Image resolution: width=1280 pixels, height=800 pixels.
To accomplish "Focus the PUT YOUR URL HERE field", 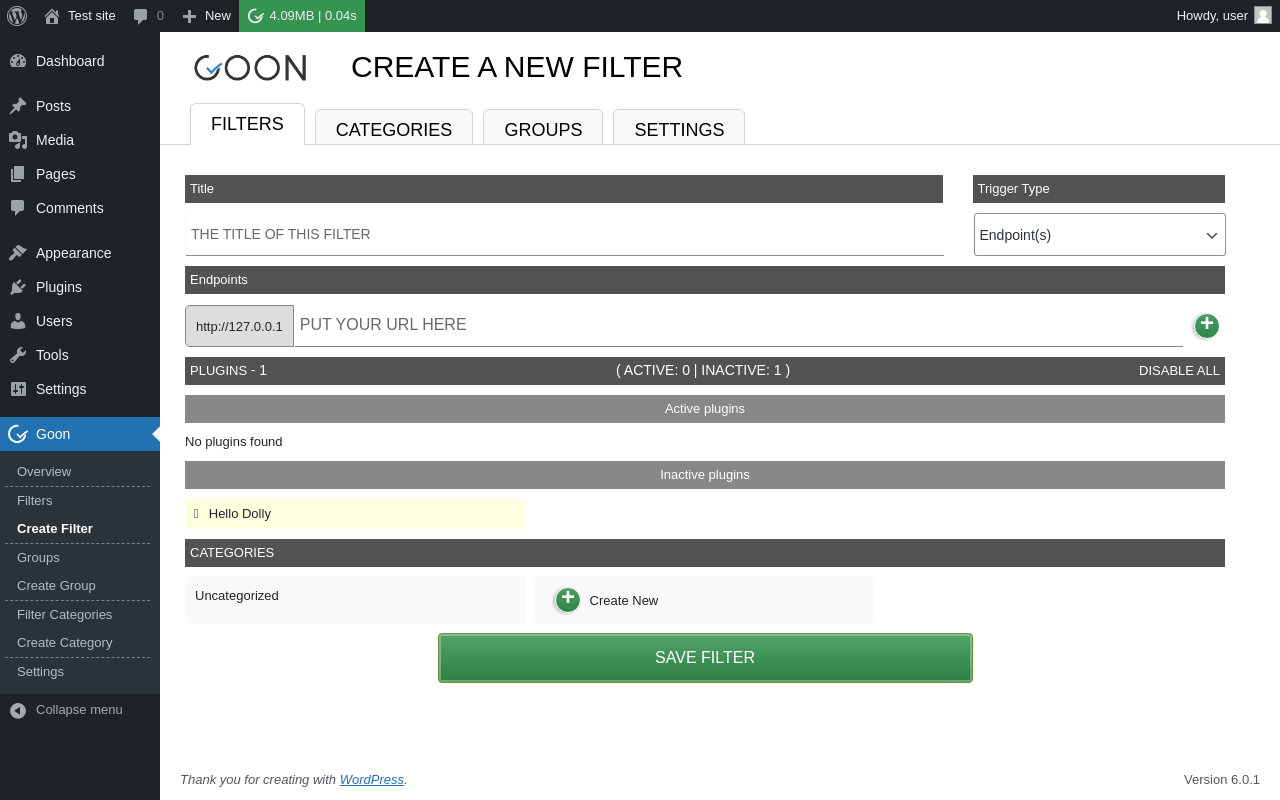I will point(739,325).
